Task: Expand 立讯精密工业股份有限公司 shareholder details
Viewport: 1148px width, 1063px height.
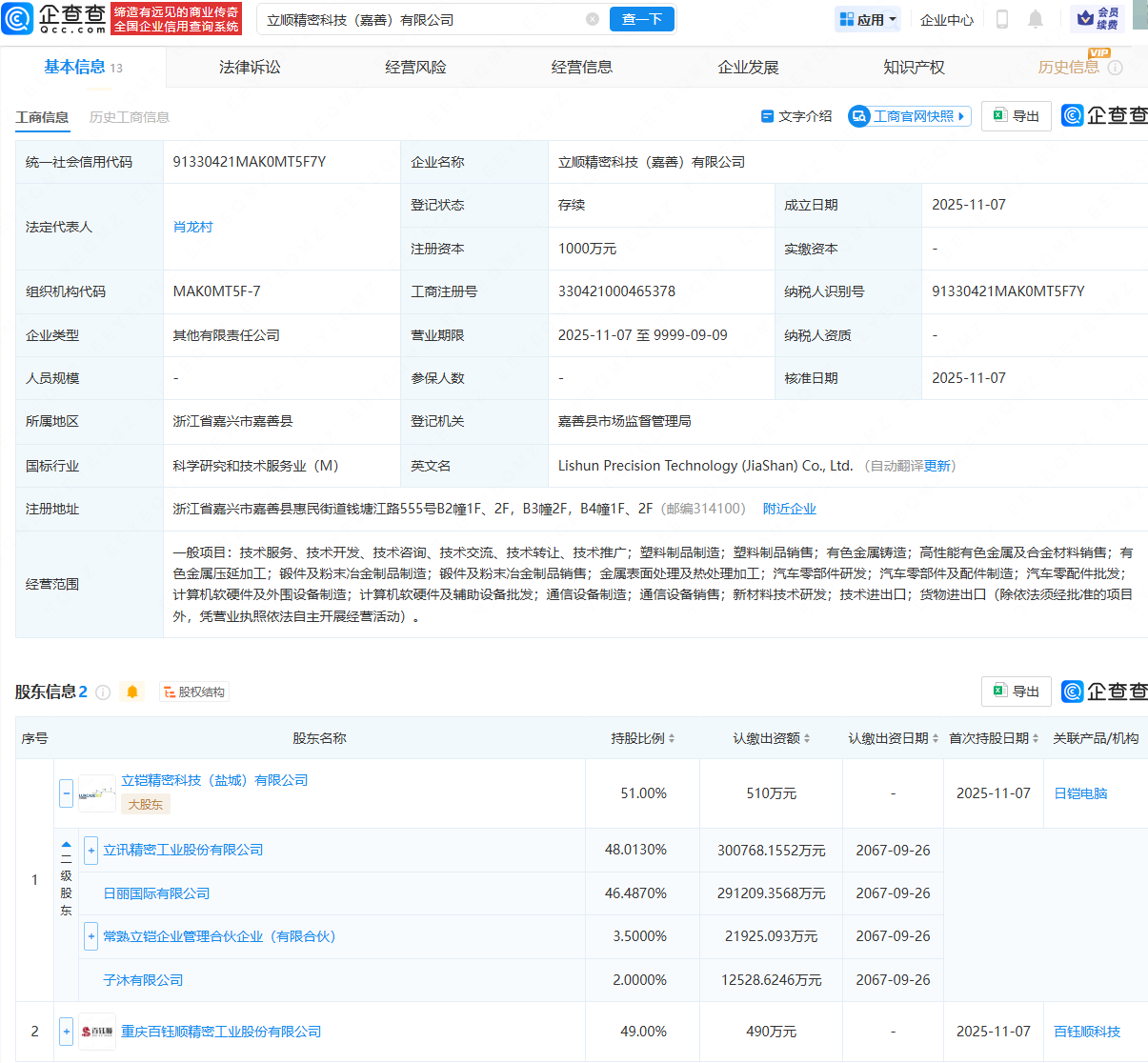Action: click(91, 850)
